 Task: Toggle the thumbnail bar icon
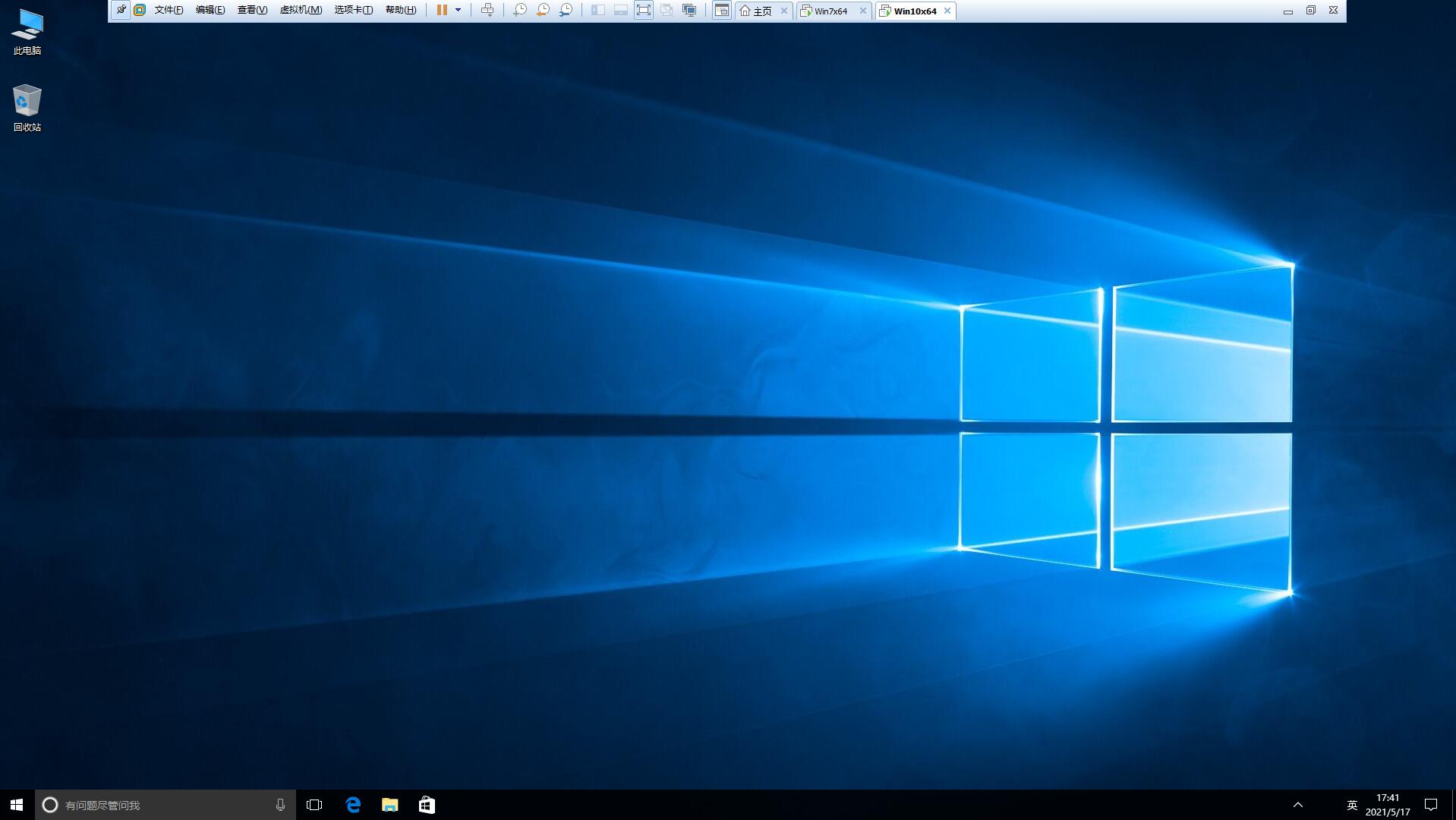tap(621, 10)
